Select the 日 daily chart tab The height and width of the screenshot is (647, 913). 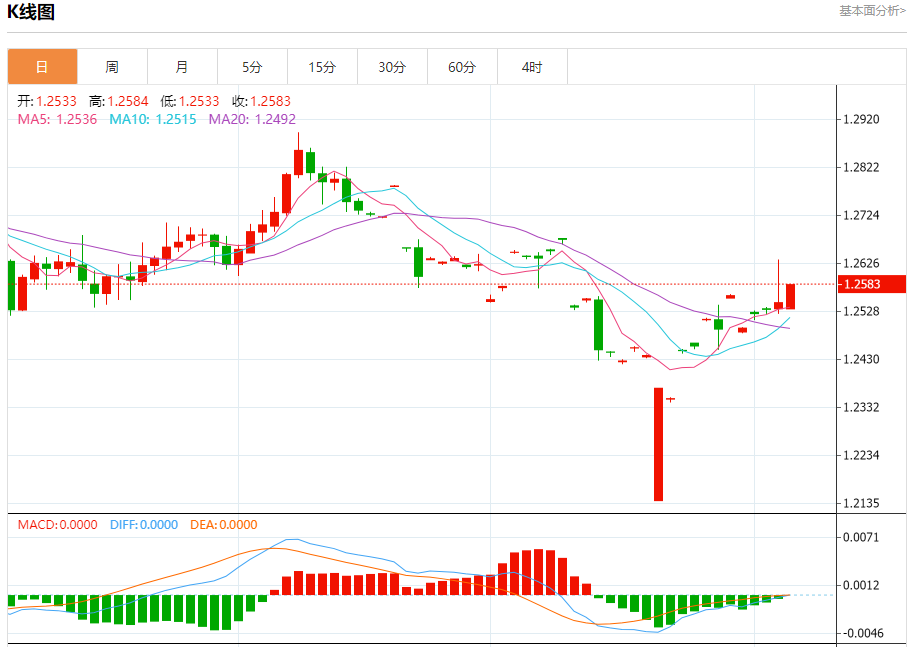tap(43, 67)
